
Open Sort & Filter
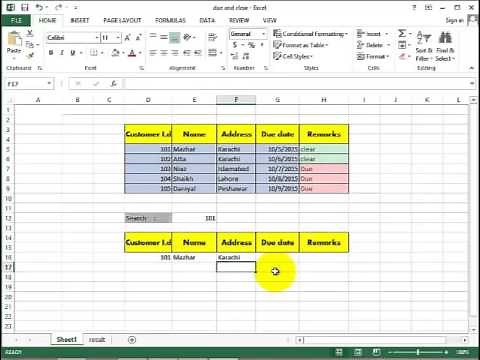[424, 46]
